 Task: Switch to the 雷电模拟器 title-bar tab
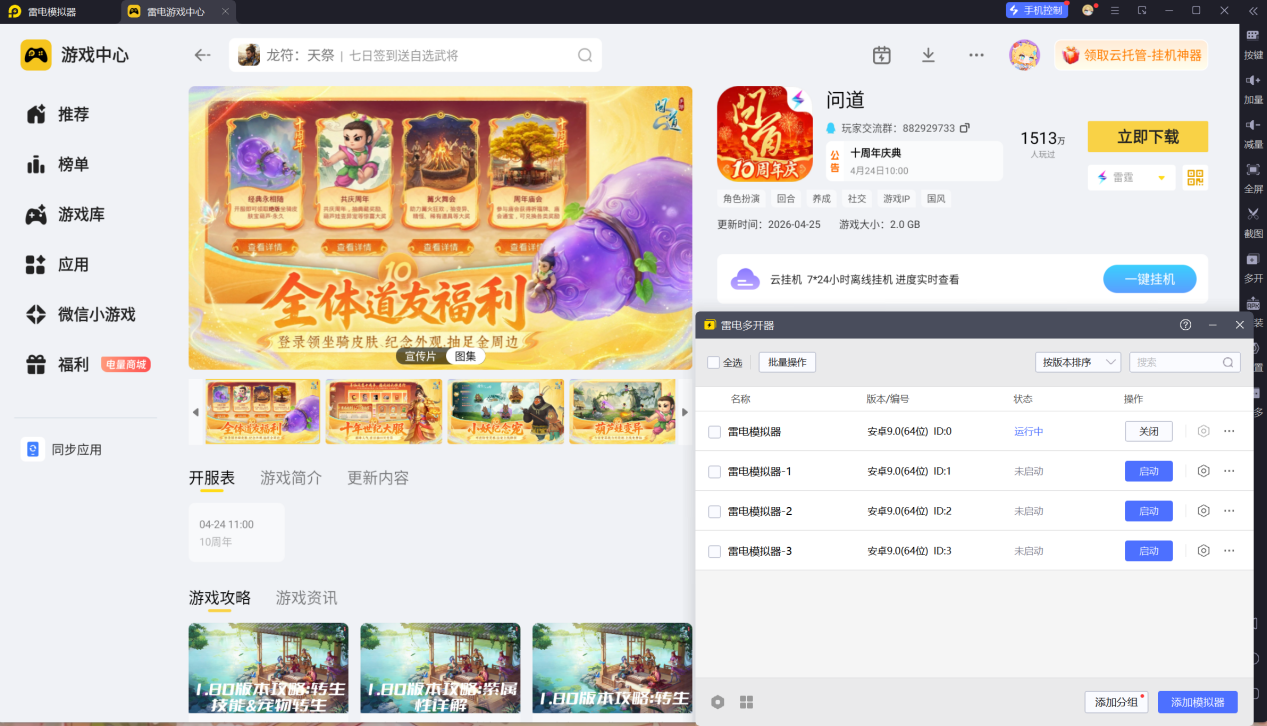click(x=50, y=12)
